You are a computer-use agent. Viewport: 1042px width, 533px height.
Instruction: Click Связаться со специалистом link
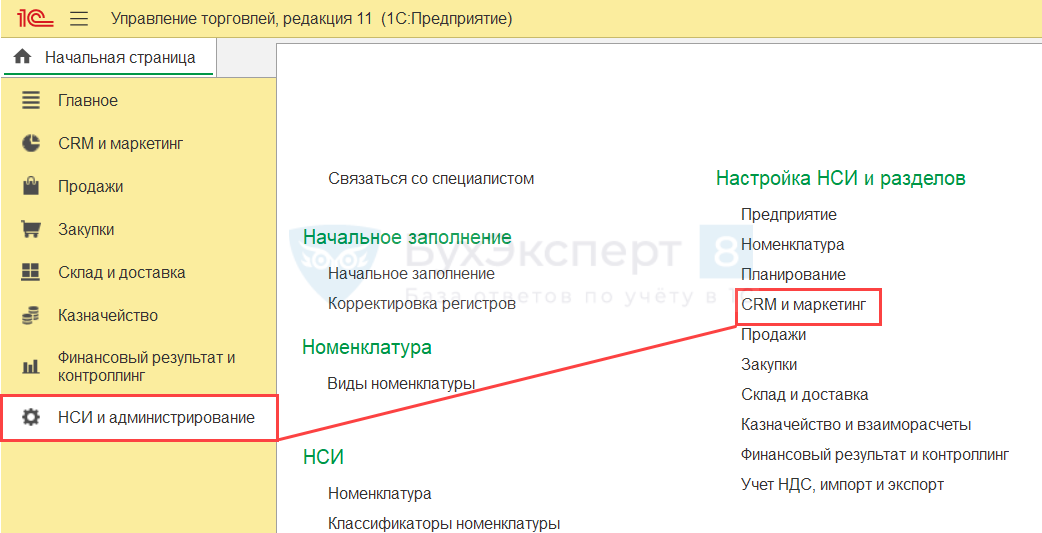[431, 179]
